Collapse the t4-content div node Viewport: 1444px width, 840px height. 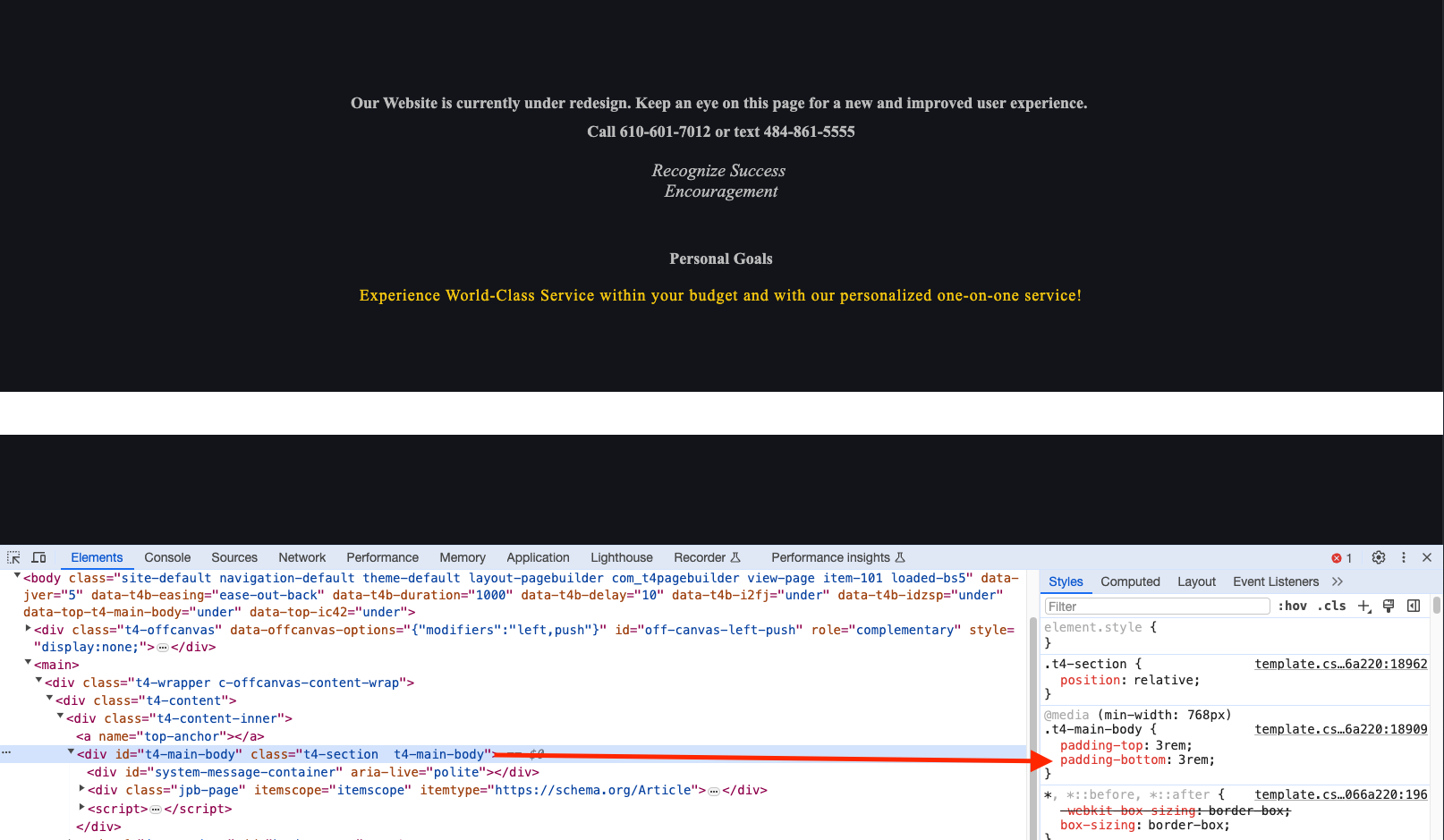[49, 699]
